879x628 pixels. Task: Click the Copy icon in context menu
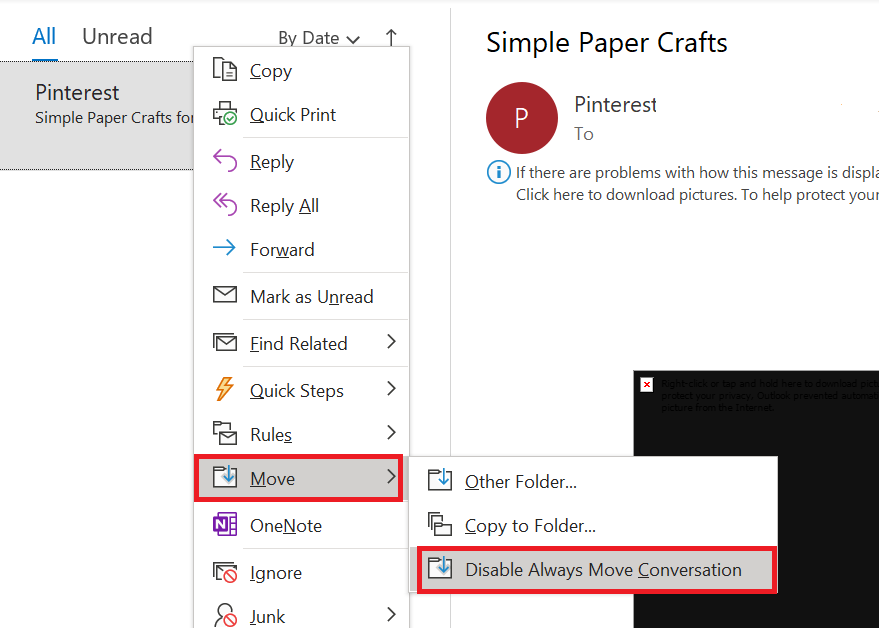point(225,70)
